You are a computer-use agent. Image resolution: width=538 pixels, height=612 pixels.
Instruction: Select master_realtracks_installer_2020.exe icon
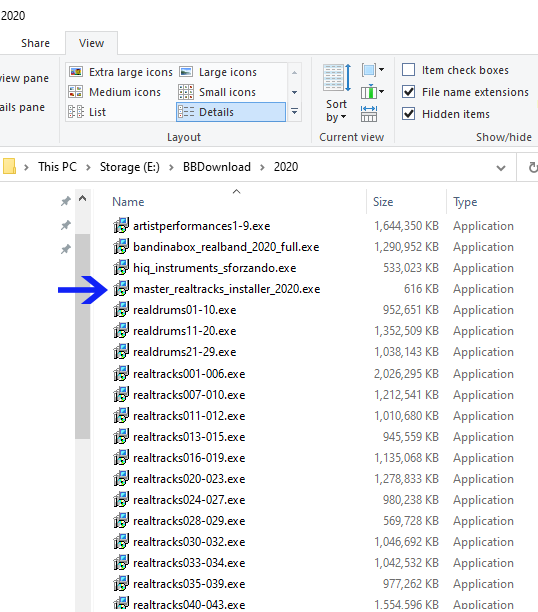121,288
